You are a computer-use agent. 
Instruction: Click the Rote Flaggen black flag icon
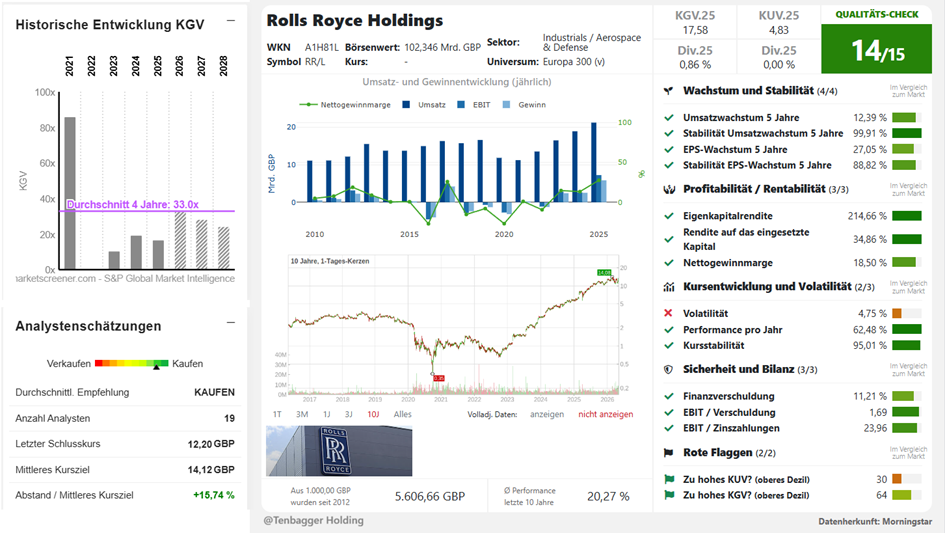click(x=668, y=453)
